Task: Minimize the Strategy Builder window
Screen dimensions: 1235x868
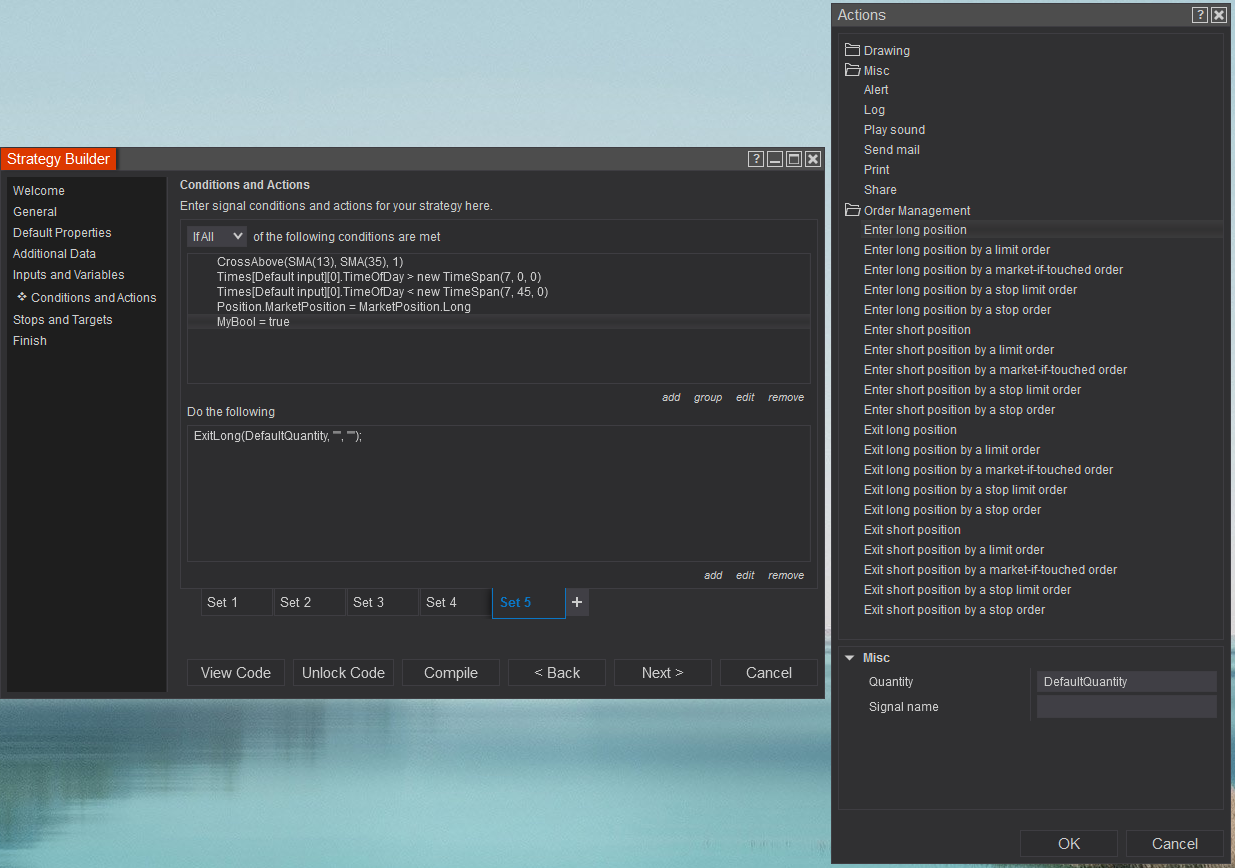Action: click(775, 159)
